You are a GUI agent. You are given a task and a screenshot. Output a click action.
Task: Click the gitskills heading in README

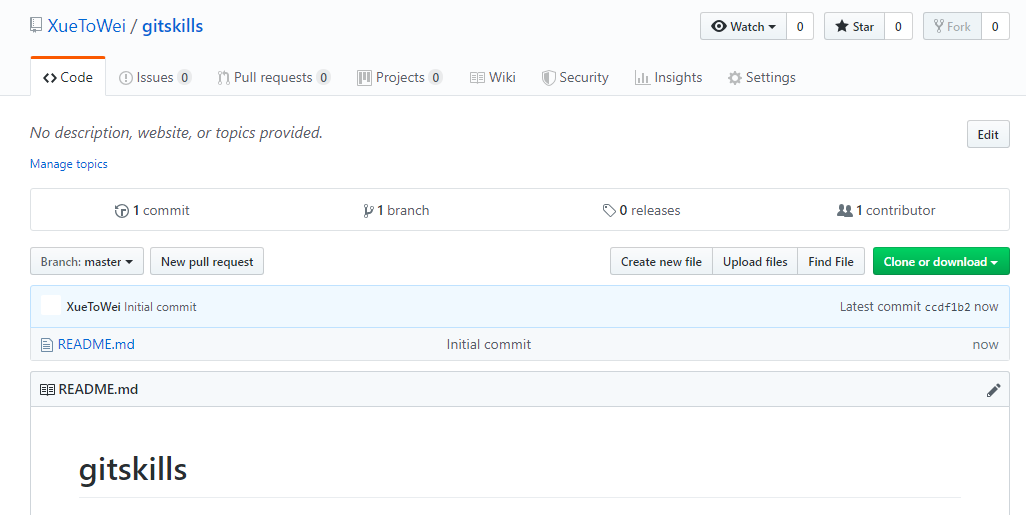(x=133, y=470)
